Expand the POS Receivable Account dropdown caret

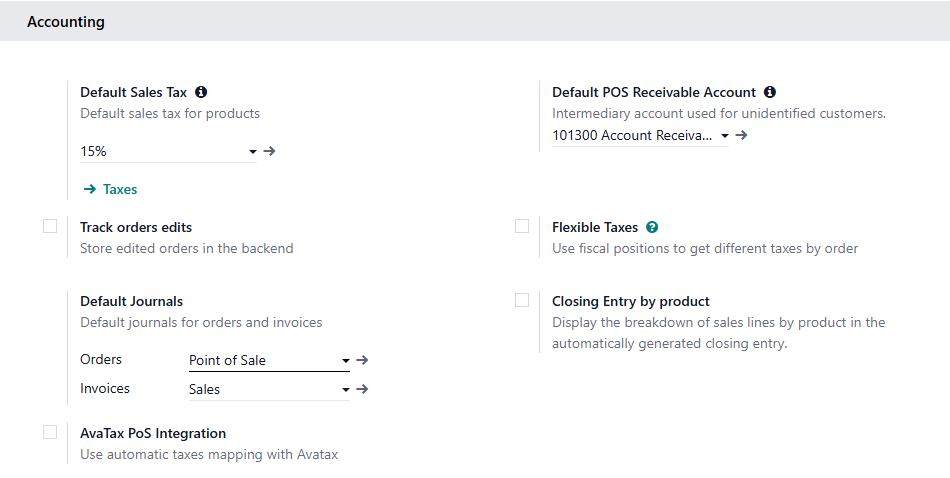click(724, 136)
